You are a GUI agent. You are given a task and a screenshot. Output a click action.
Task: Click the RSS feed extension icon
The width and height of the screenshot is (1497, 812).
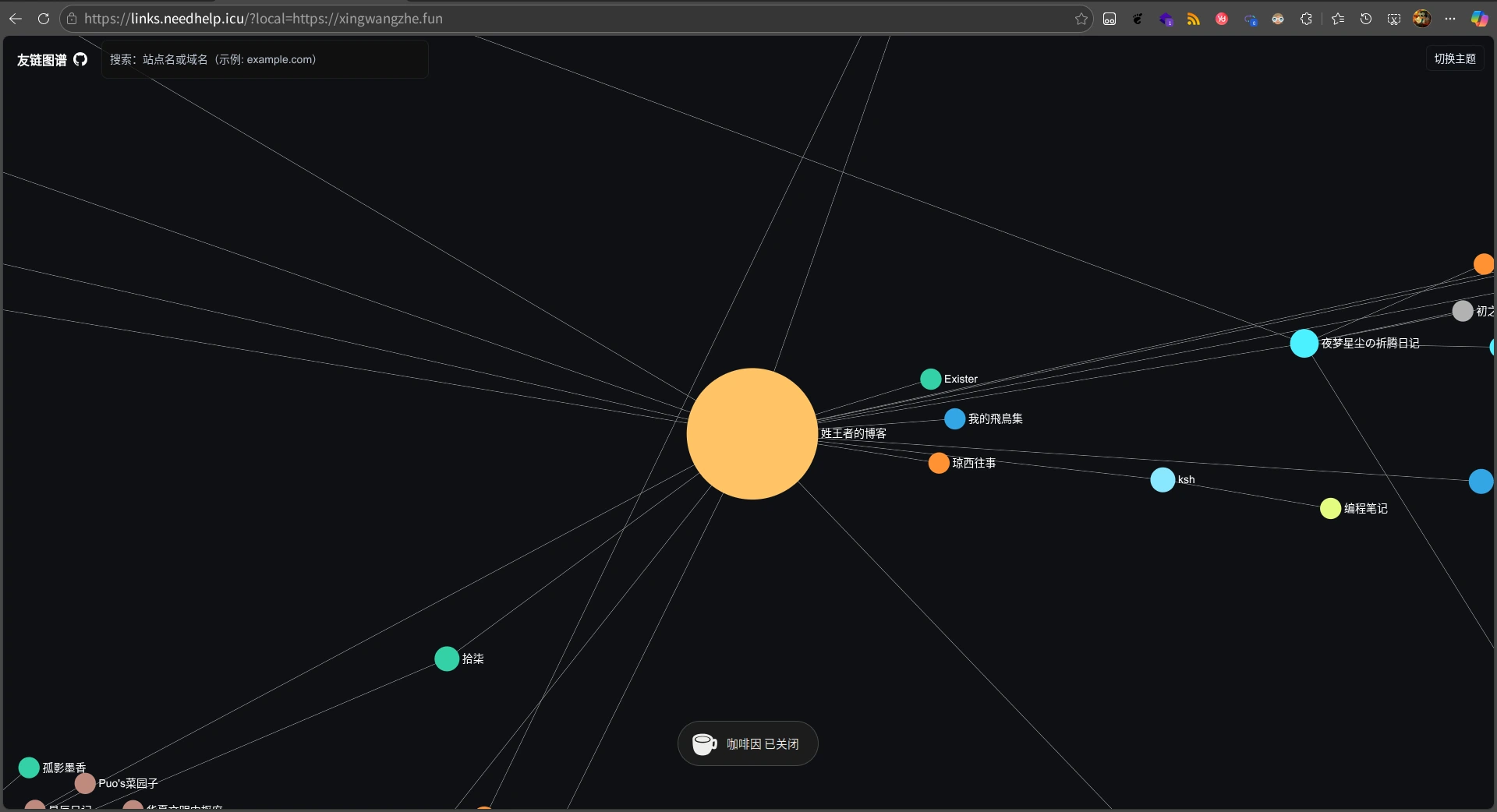coord(1193,19)
